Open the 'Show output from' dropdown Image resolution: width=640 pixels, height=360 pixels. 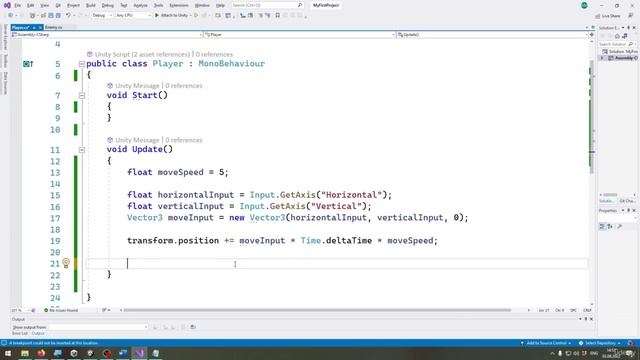(x=98, y=327)
